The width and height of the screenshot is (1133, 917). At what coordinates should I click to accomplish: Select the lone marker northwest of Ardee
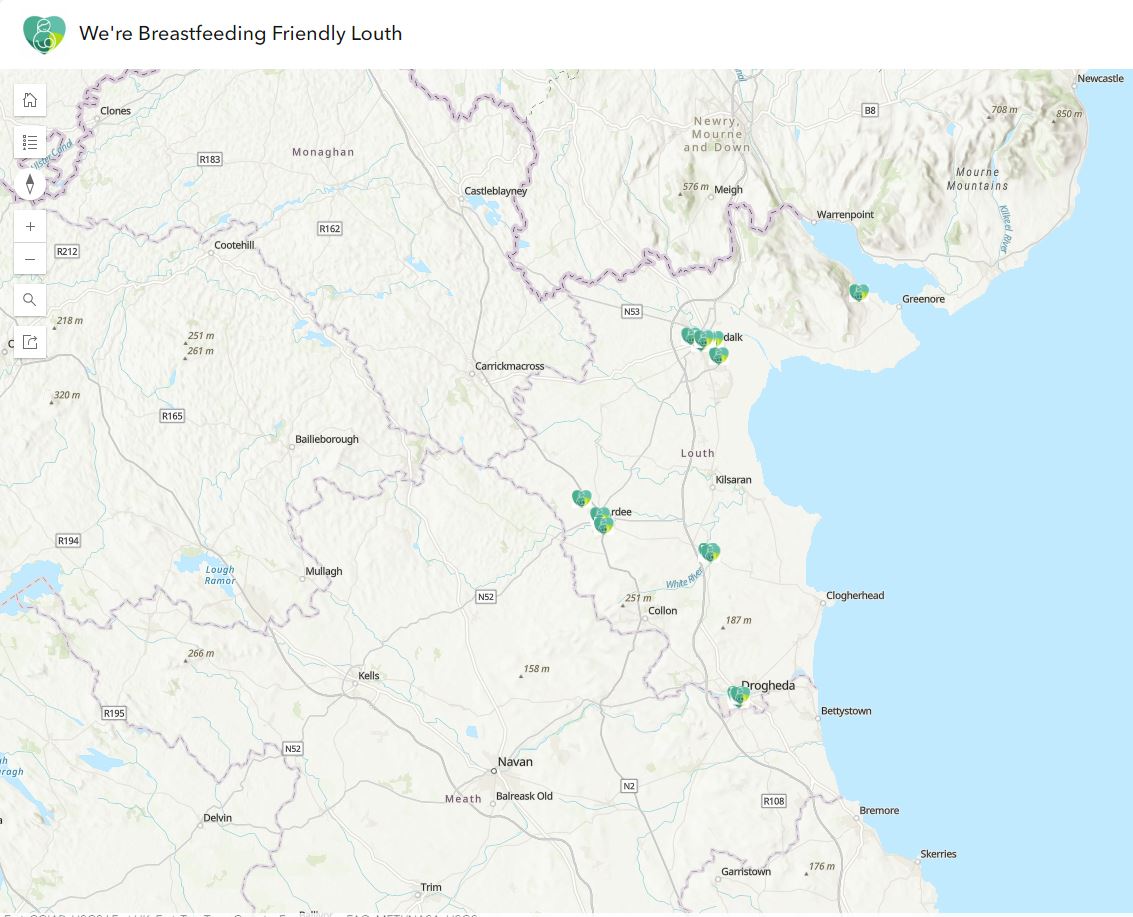[x=580, y=496]
